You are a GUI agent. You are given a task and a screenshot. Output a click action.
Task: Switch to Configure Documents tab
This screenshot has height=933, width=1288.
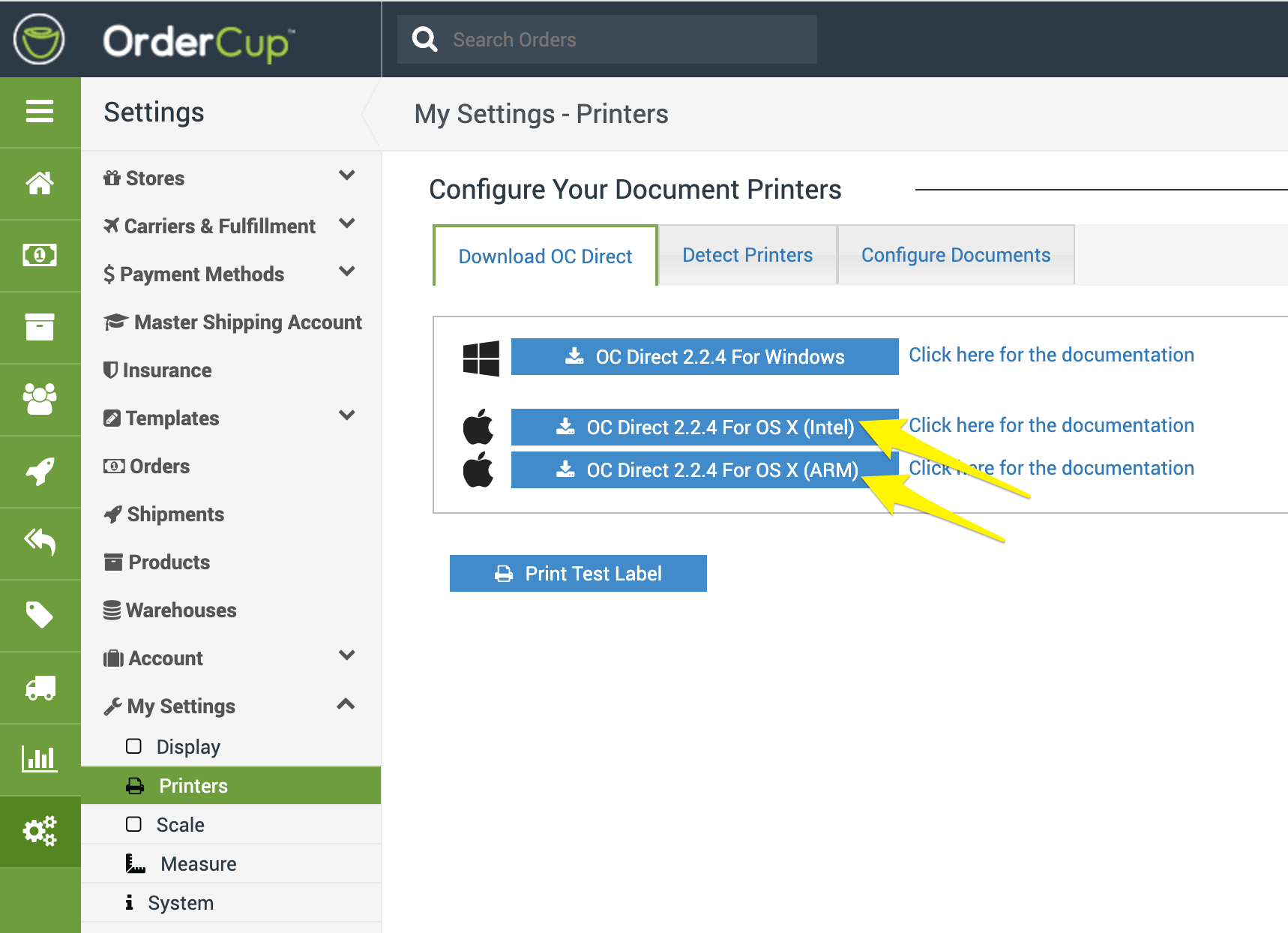pos(956,255)
